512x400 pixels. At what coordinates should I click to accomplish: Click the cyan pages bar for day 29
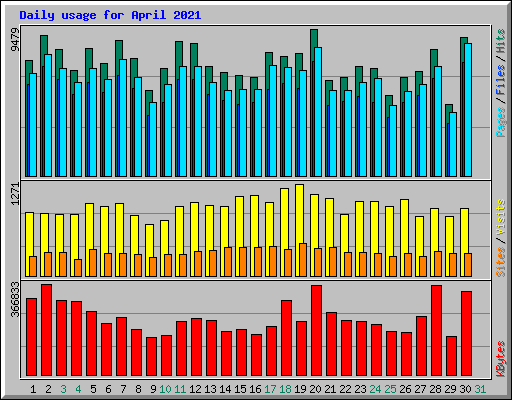pyautogui.click(x=453, y=144)
